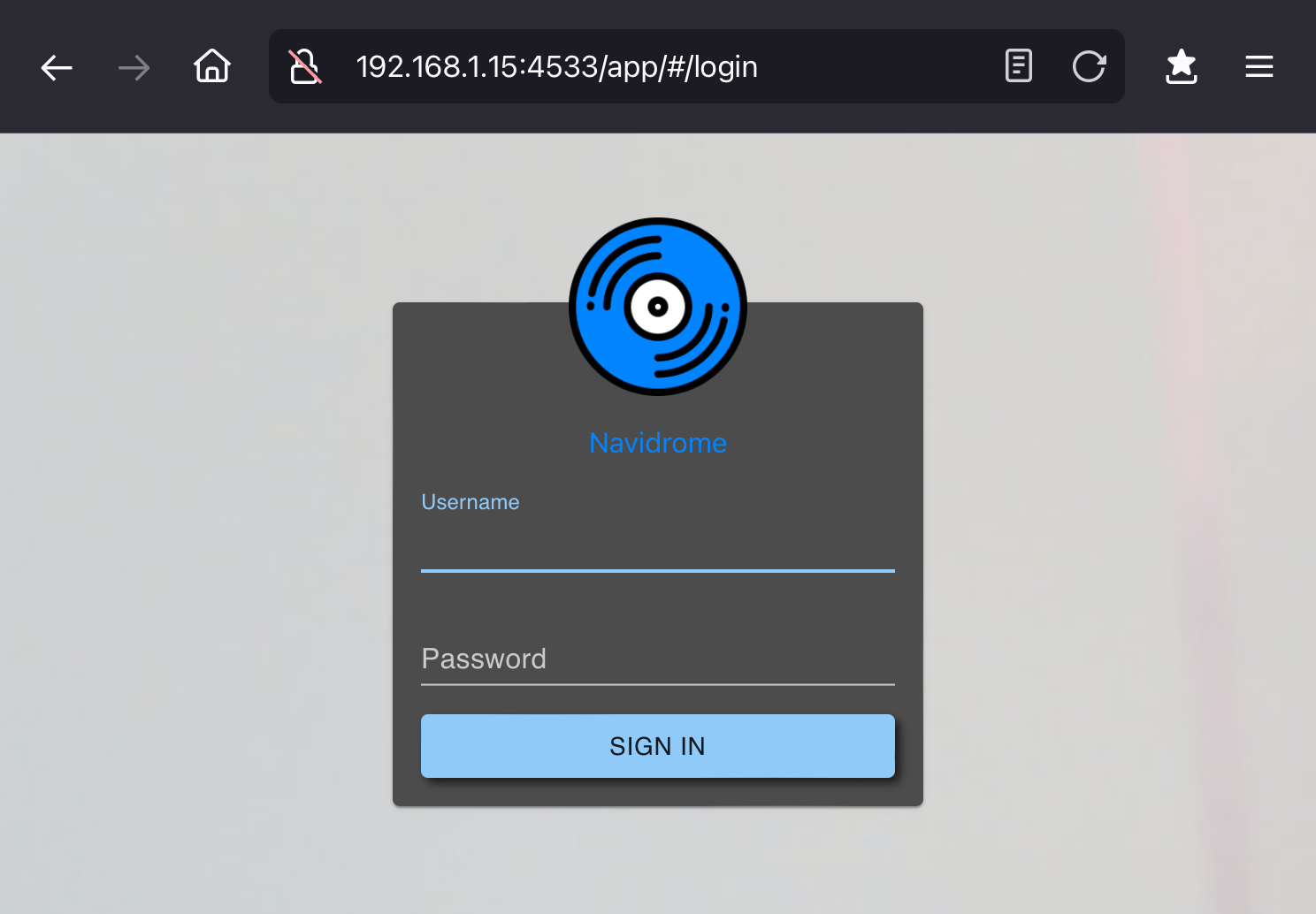Open the browser hamburger menu
Viewport: 1316px width, 914px height.
coord(1259,66)
